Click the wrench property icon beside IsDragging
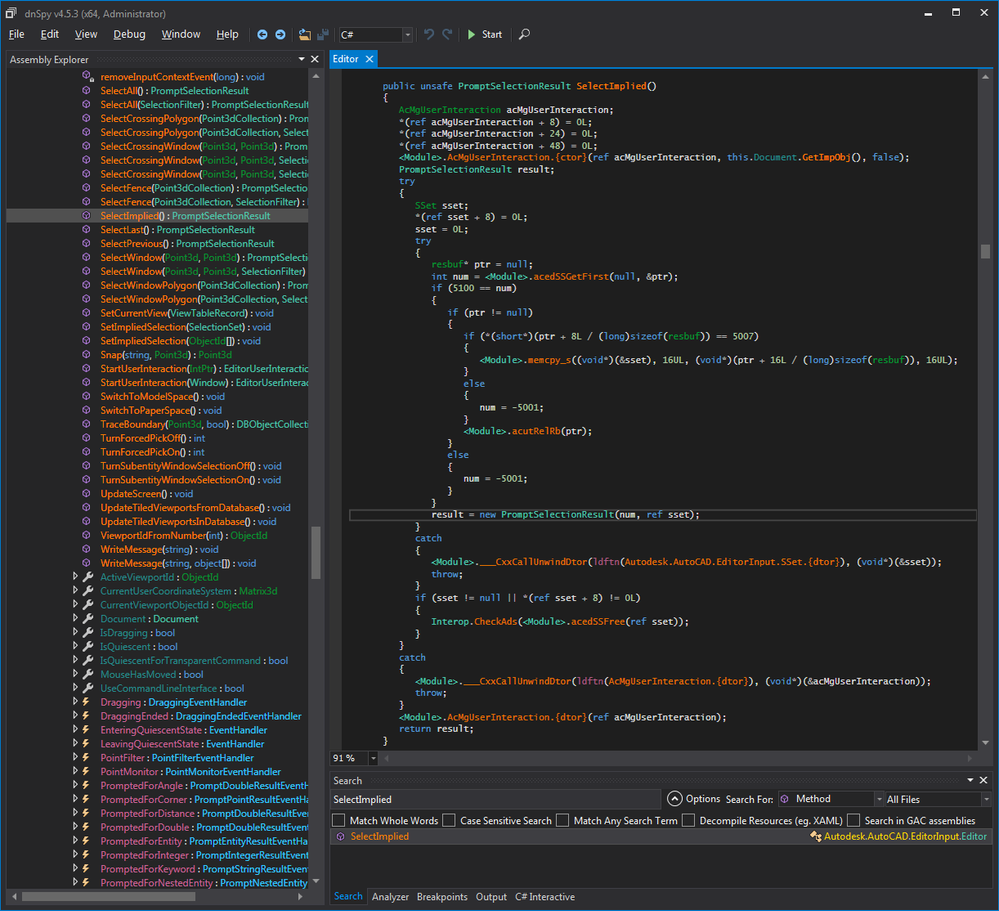 click(x=89, y=633)
